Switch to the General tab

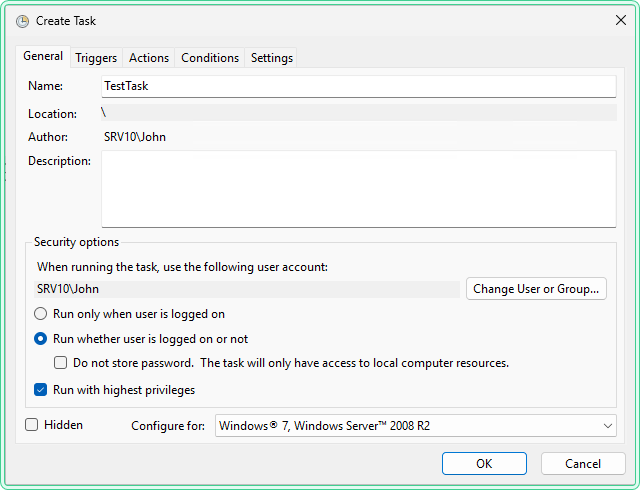pos(43,56)
